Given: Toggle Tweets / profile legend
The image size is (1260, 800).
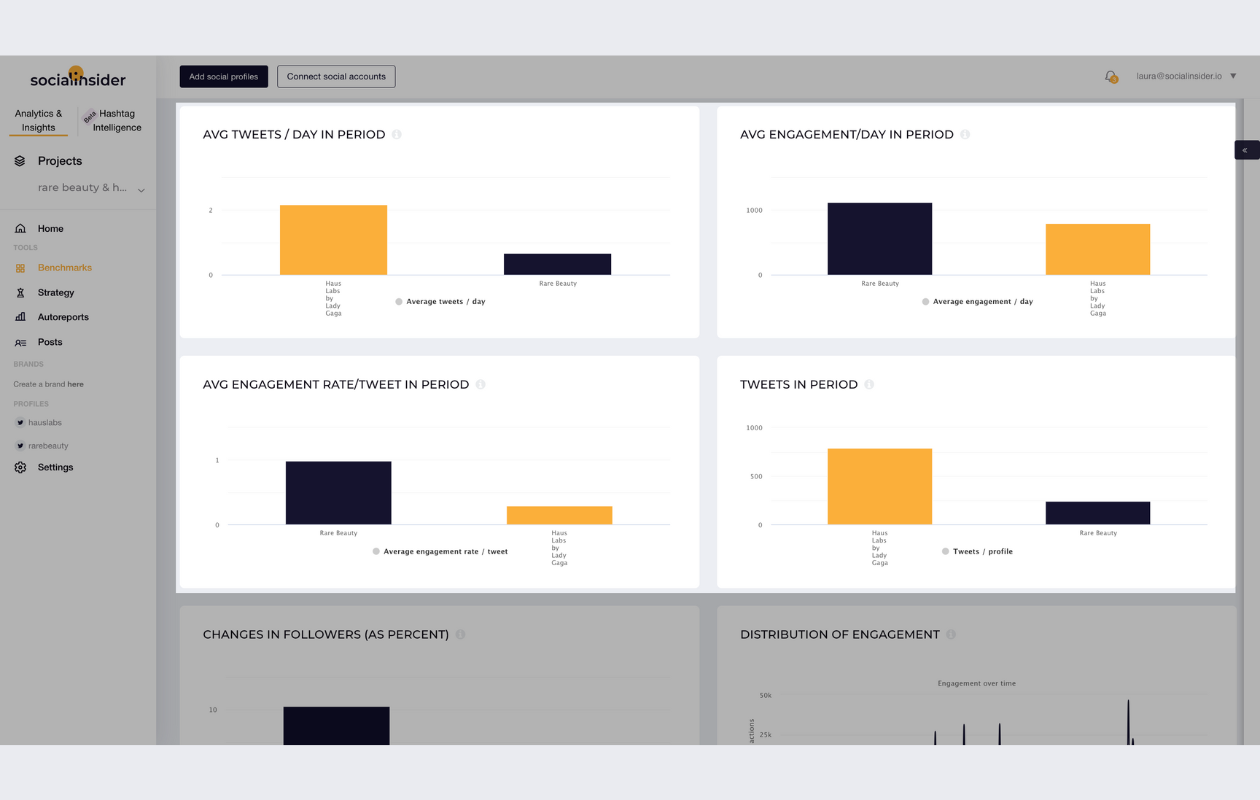Looking at the screenshot, I should 977,551.
